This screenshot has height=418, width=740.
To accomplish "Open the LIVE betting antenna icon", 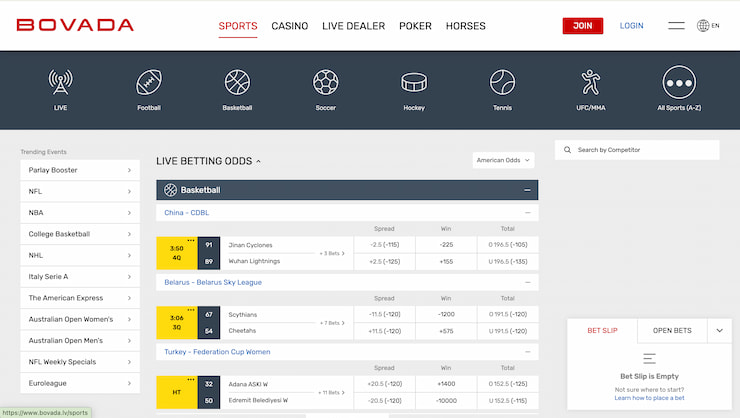I will pos(60,82).
